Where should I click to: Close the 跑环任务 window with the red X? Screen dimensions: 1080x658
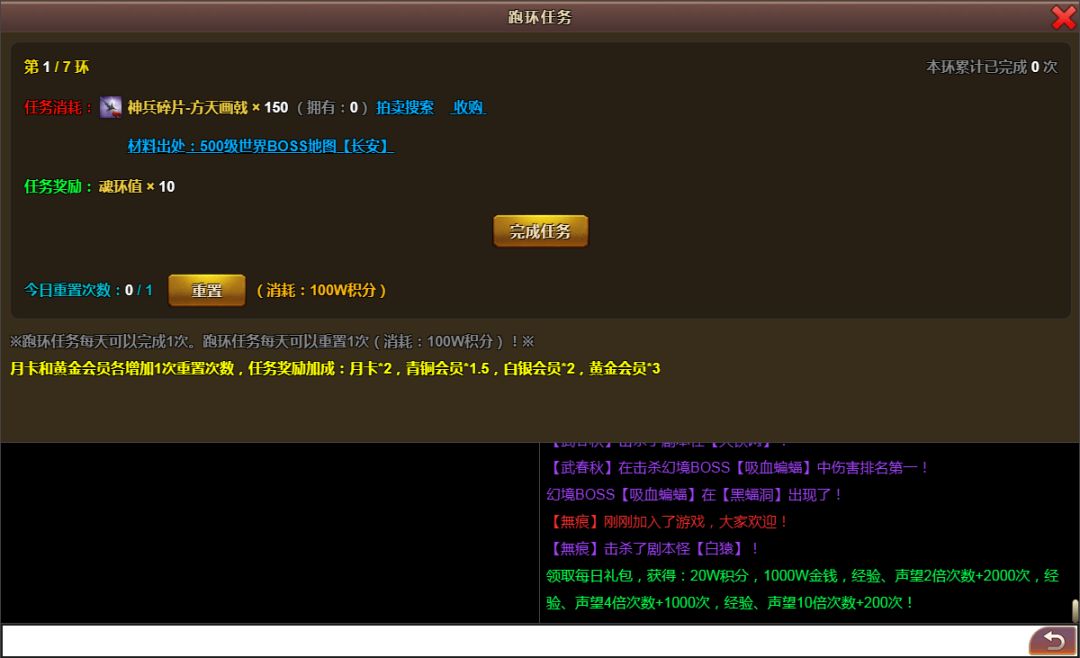(1063, 17)
